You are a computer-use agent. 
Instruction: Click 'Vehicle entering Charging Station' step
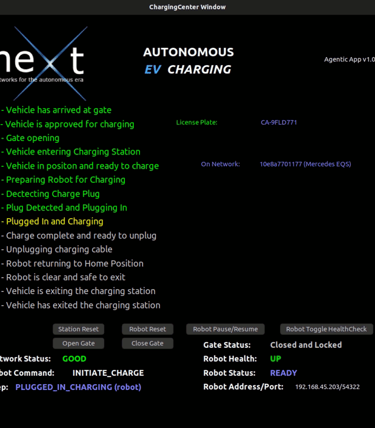point(71,152)
